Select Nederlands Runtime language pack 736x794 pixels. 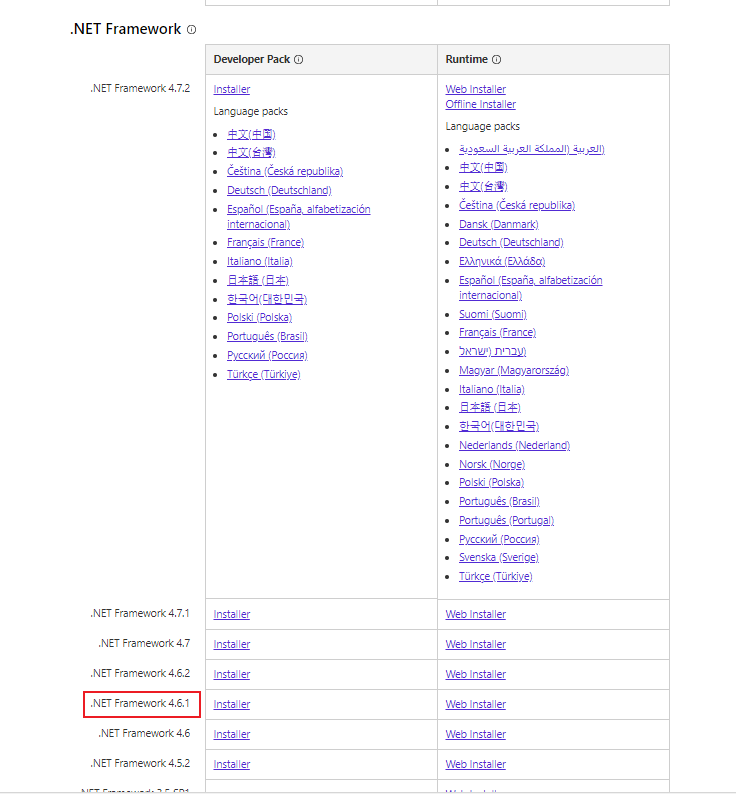[x=515, y=446]
